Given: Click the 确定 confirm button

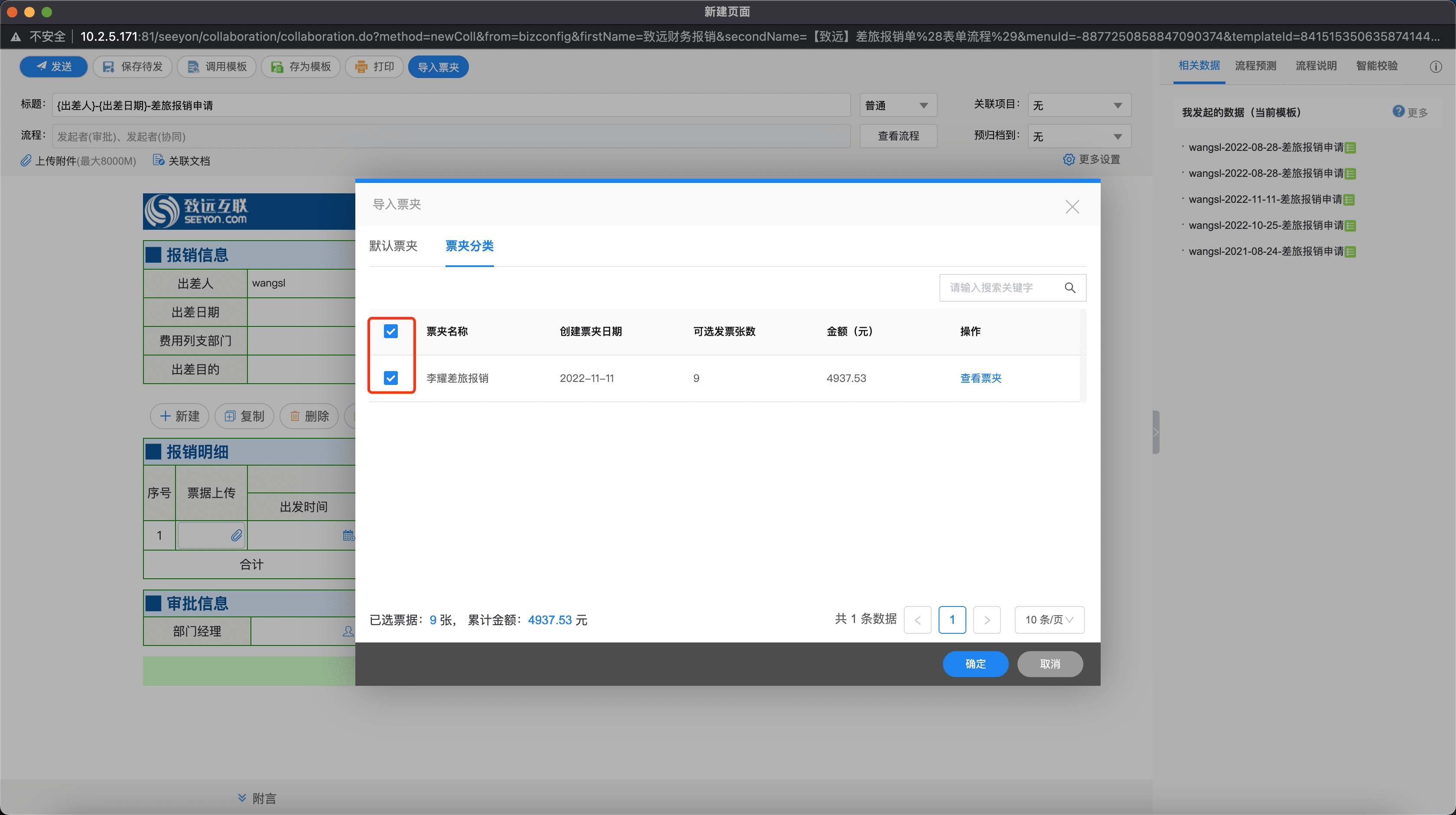Looking at the screenshot, I should 975,664.
